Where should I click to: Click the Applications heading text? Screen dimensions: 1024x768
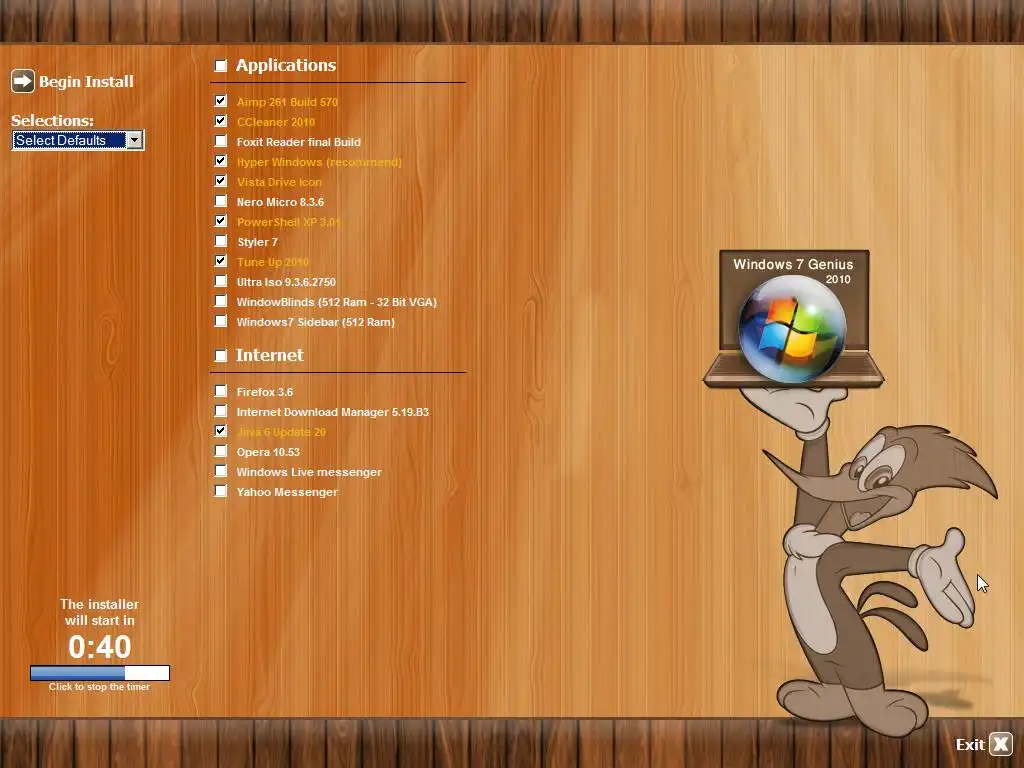coord(286,65)
